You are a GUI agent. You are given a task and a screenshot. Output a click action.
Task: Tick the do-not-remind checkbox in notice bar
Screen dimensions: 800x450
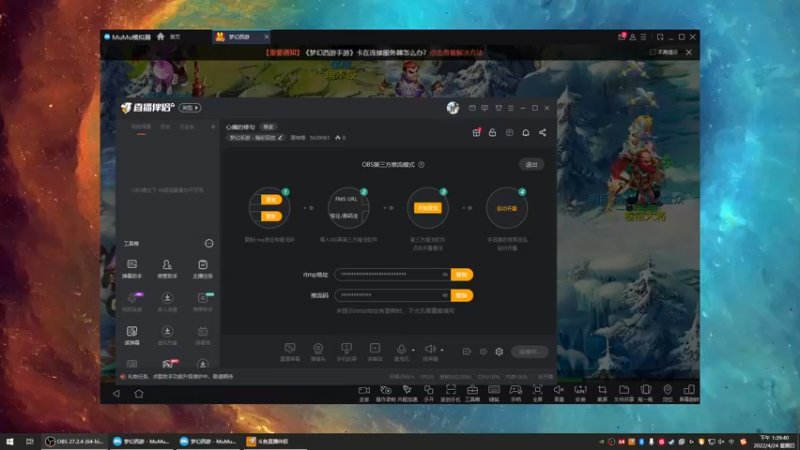click(653, 53)
